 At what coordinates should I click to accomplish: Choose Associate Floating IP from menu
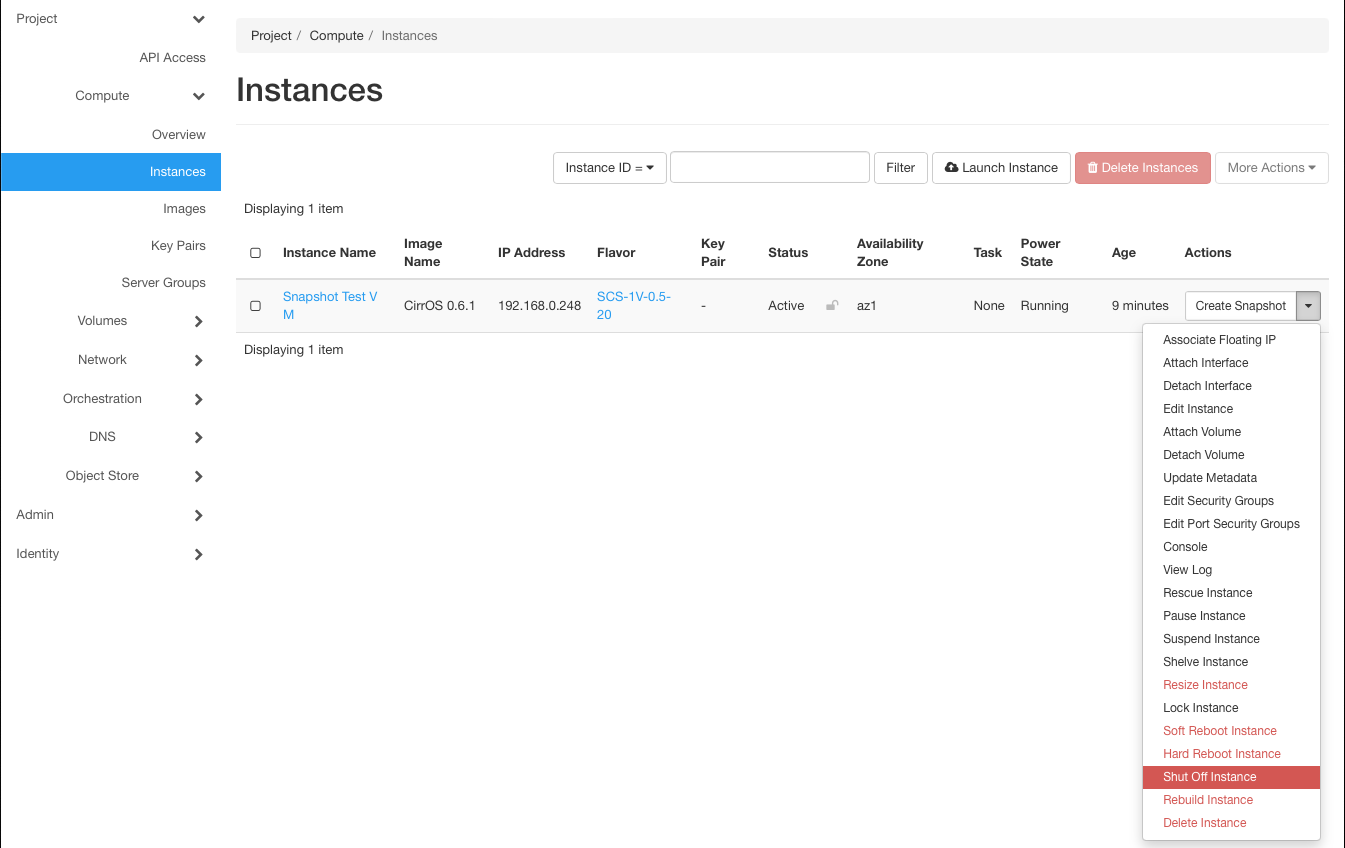1231,340
